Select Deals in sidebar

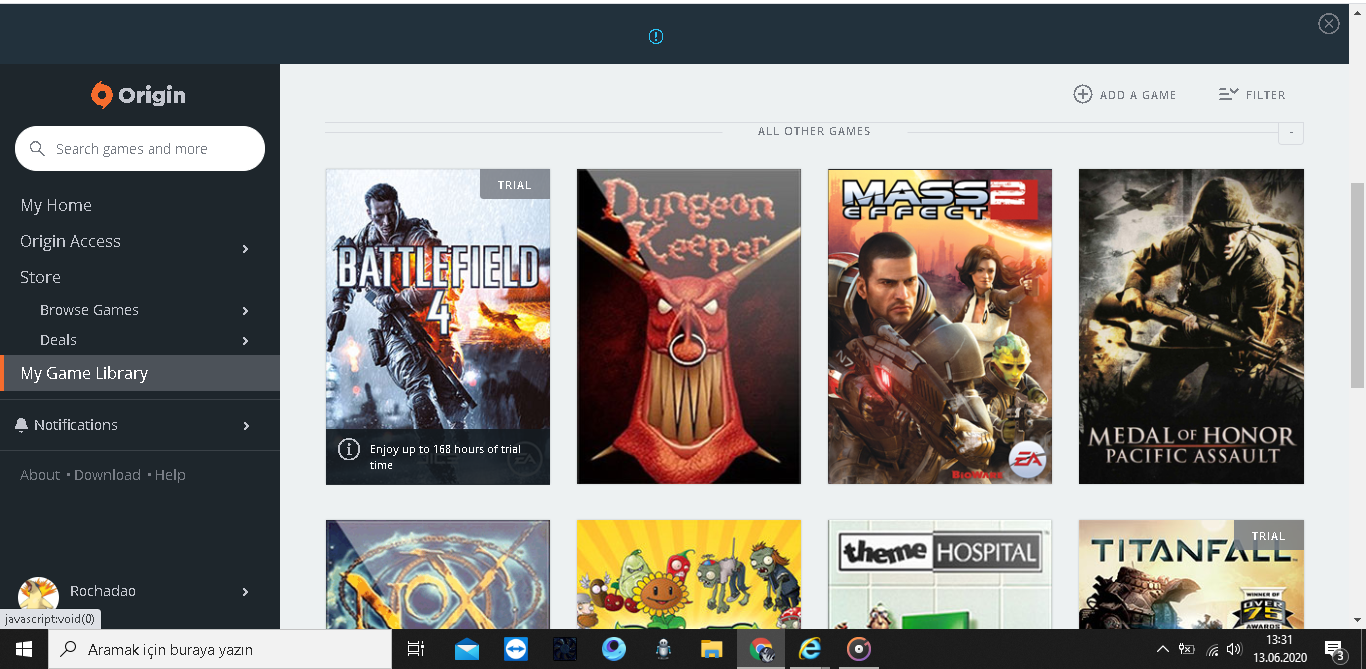(x=58, y=340)
